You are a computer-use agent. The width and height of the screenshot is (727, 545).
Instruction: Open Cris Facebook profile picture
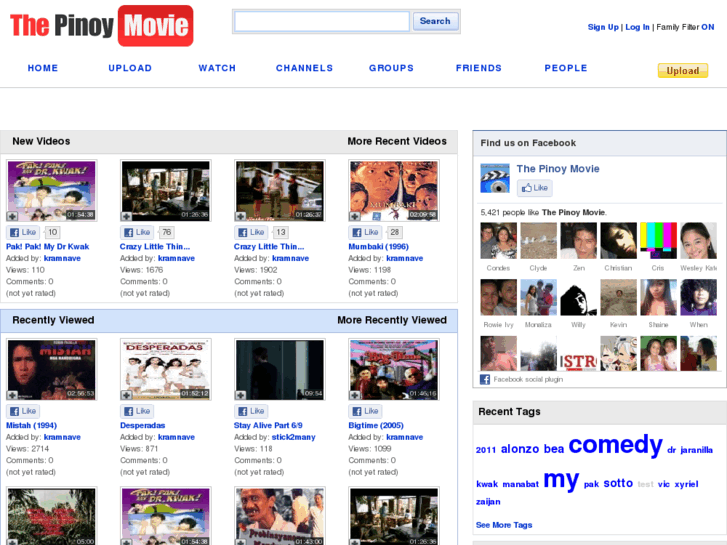pyautogui.click(x=658, y=241)
